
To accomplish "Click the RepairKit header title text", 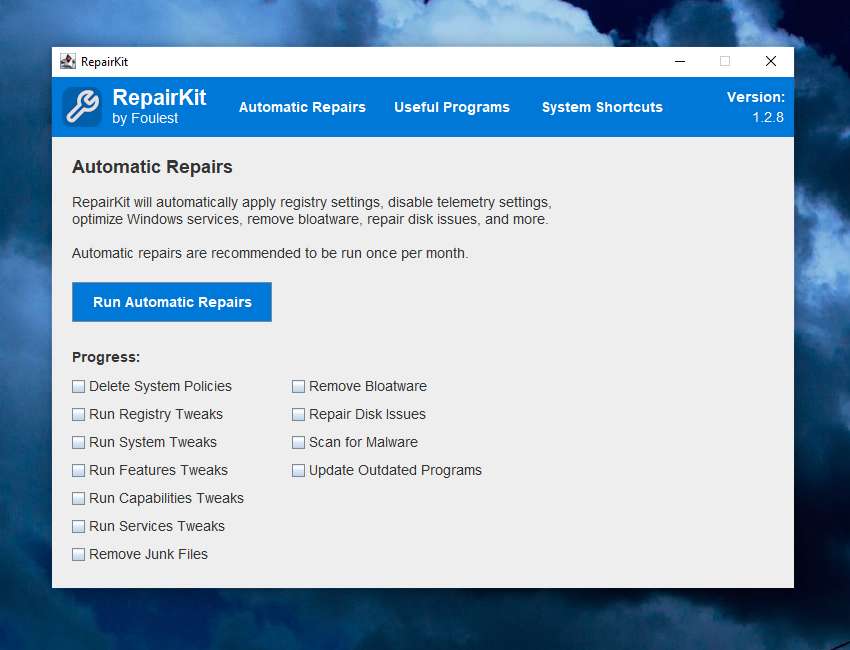I will click(x=159, y=98).
